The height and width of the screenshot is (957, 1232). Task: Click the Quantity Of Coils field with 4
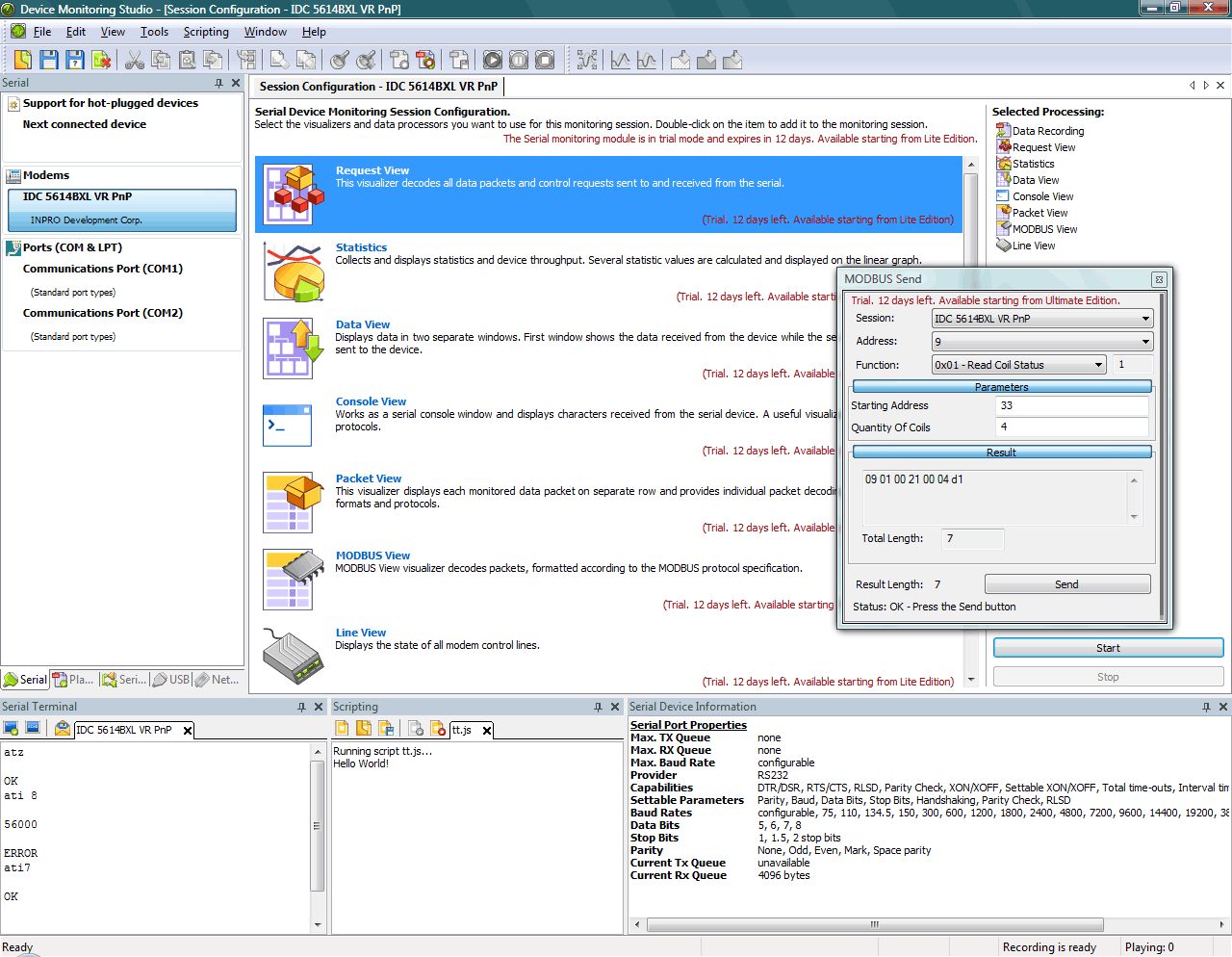coord(1072,427)
